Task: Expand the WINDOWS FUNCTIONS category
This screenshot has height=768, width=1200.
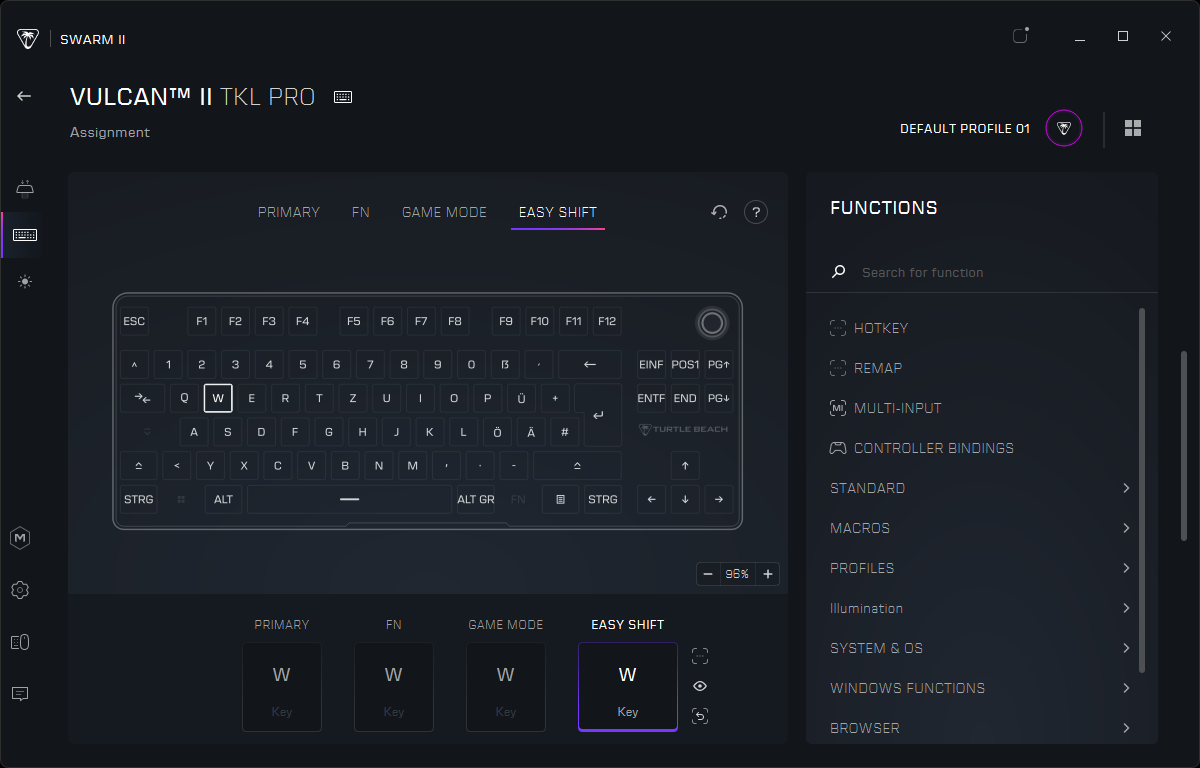Action: (x=980, y=688)
